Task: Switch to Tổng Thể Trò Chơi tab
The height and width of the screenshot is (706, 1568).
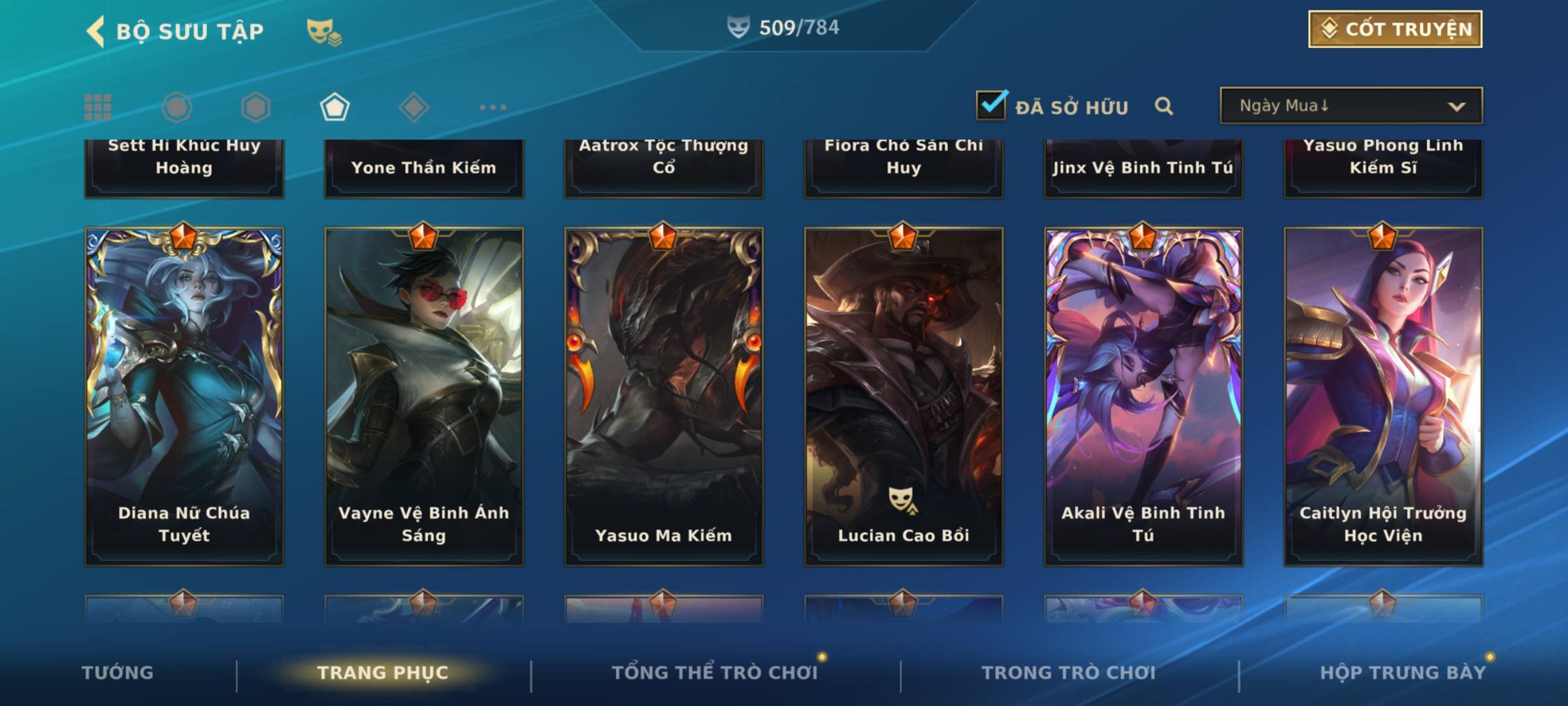Action: [x=715, y=673]
